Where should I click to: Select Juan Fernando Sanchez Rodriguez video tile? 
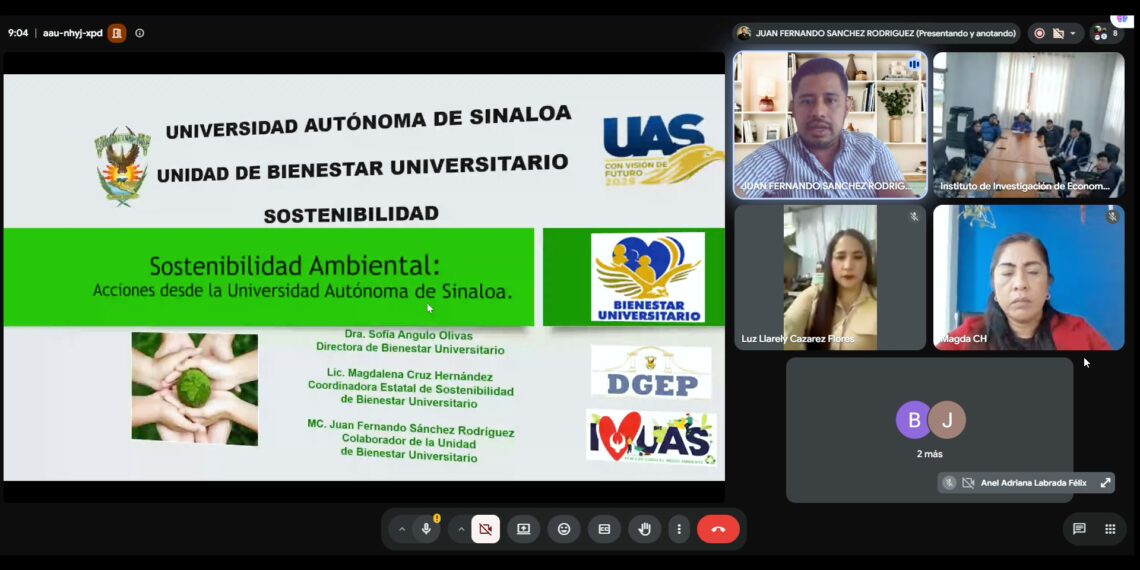(x=830, y=125)
